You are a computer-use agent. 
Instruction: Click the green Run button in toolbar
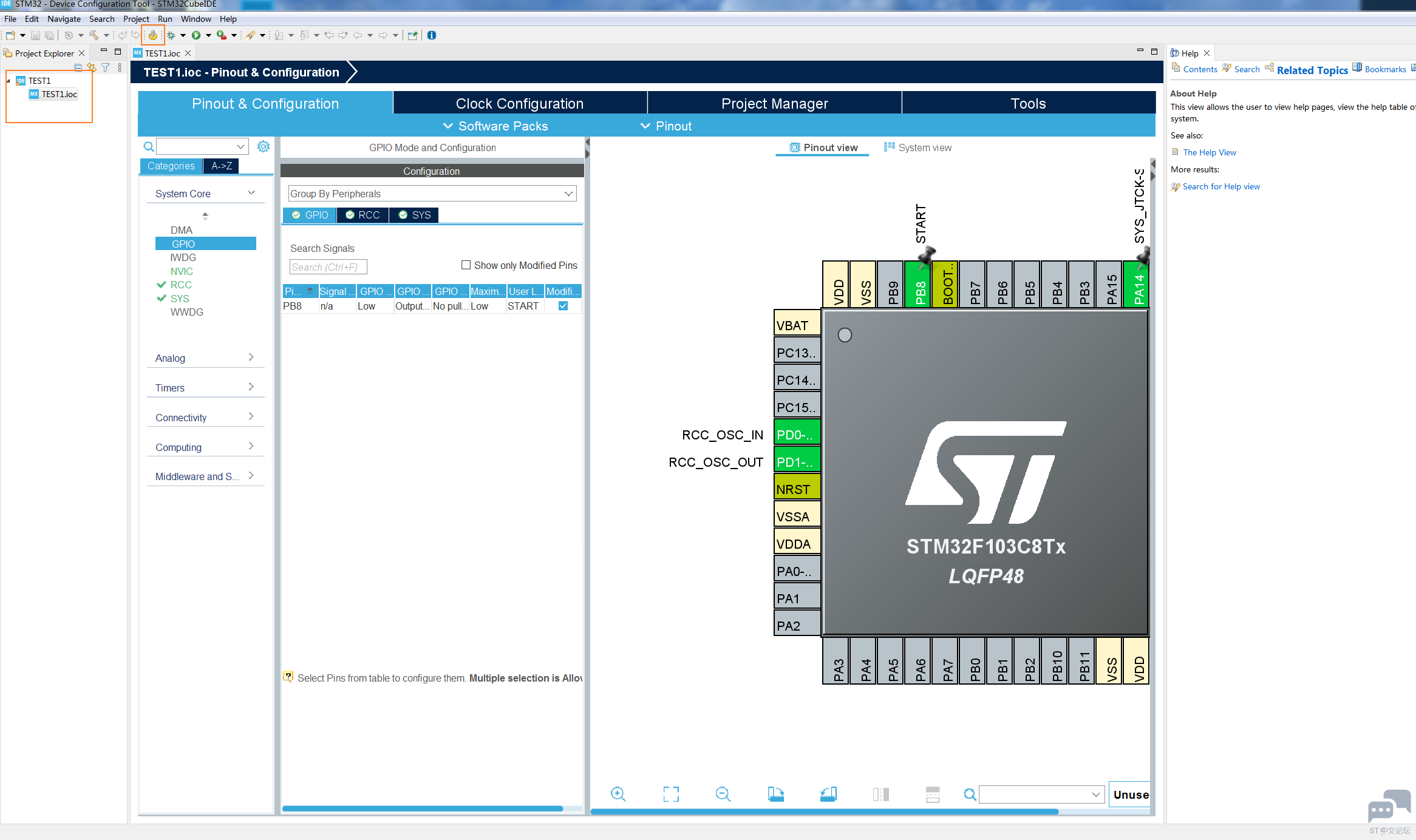[196, 35]
